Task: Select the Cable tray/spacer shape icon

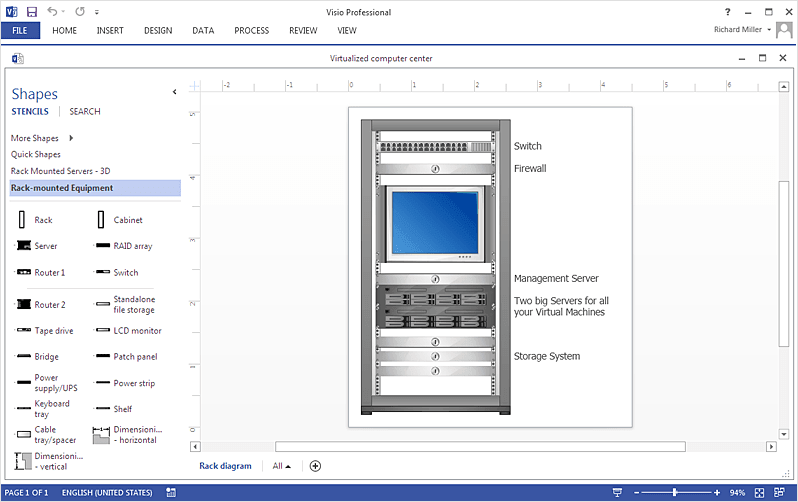Action: [x=23, y=434]
